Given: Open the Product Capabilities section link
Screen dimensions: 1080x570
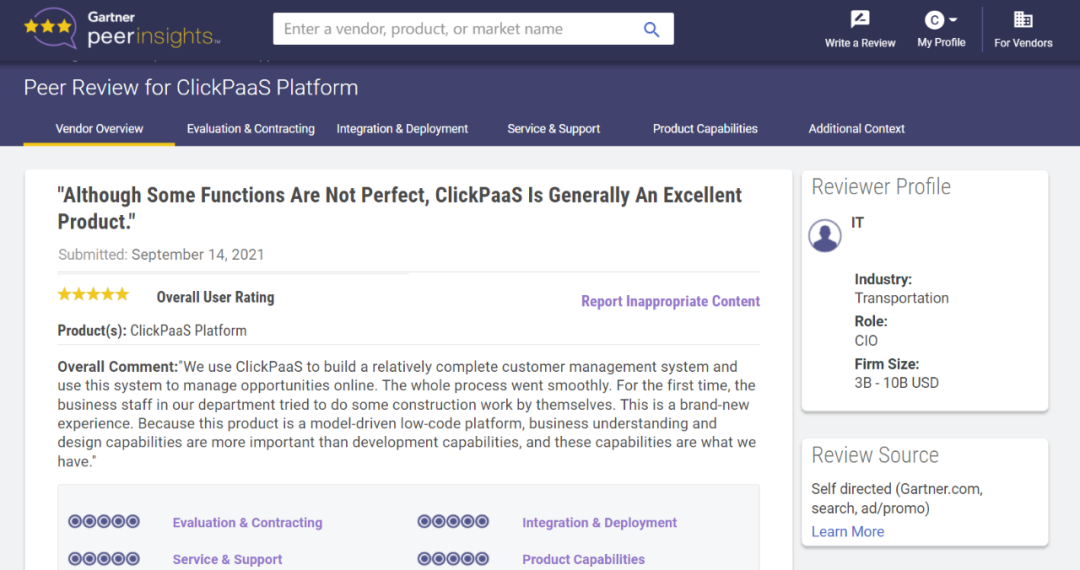Looking at the screenshot, I should 583,559.
